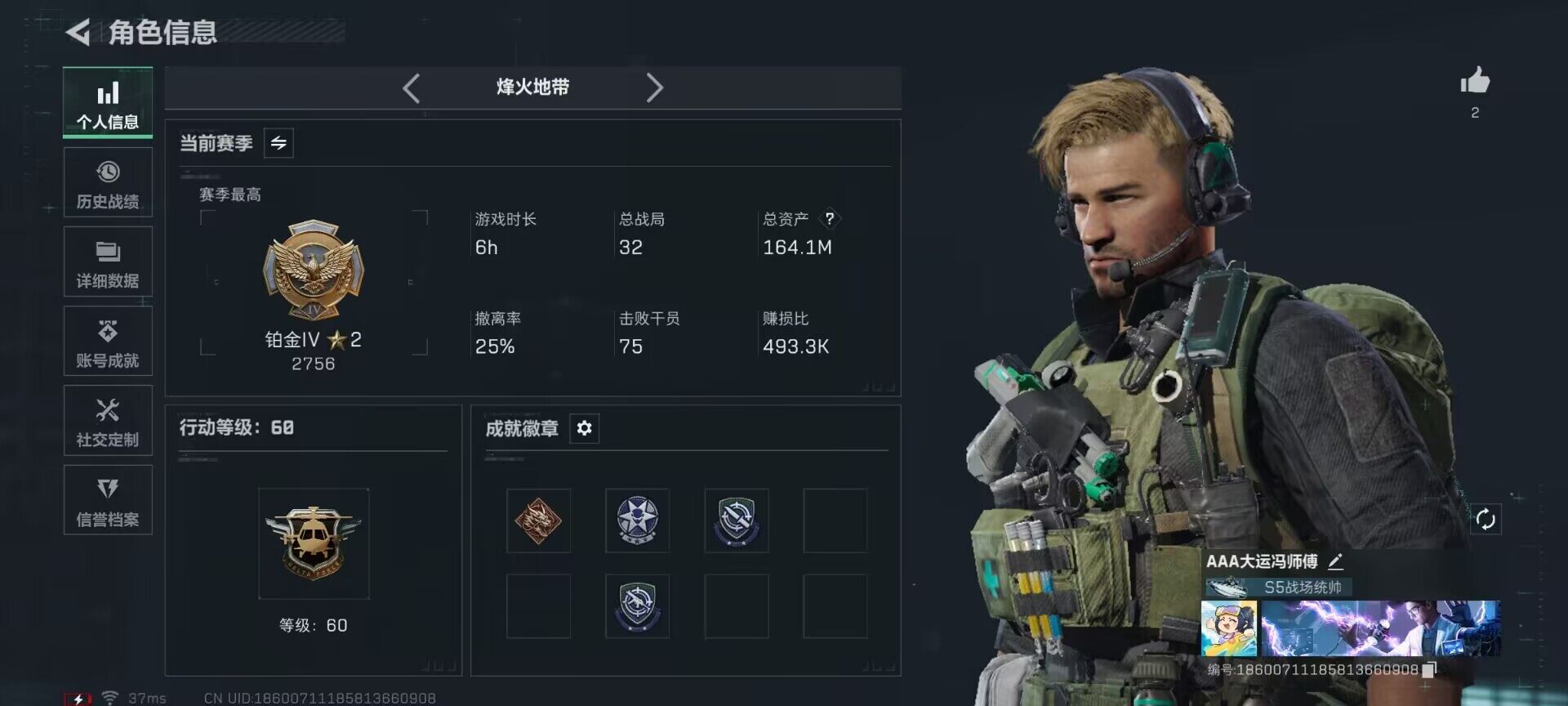This screenshot has width=1568, height=706.
Task: Click the question mark beside 总资产
Action: (830, 218)
